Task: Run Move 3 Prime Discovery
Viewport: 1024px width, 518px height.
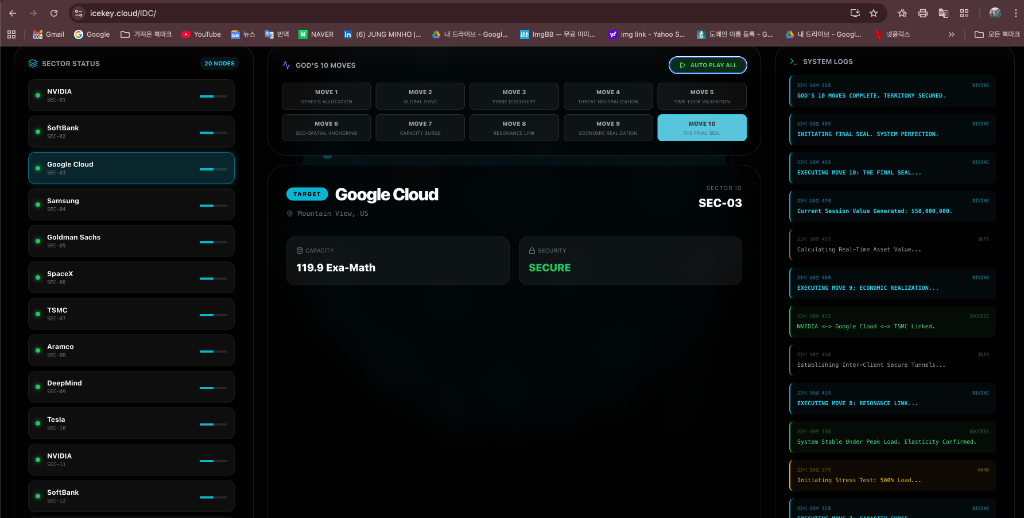Action: (514, 96)
